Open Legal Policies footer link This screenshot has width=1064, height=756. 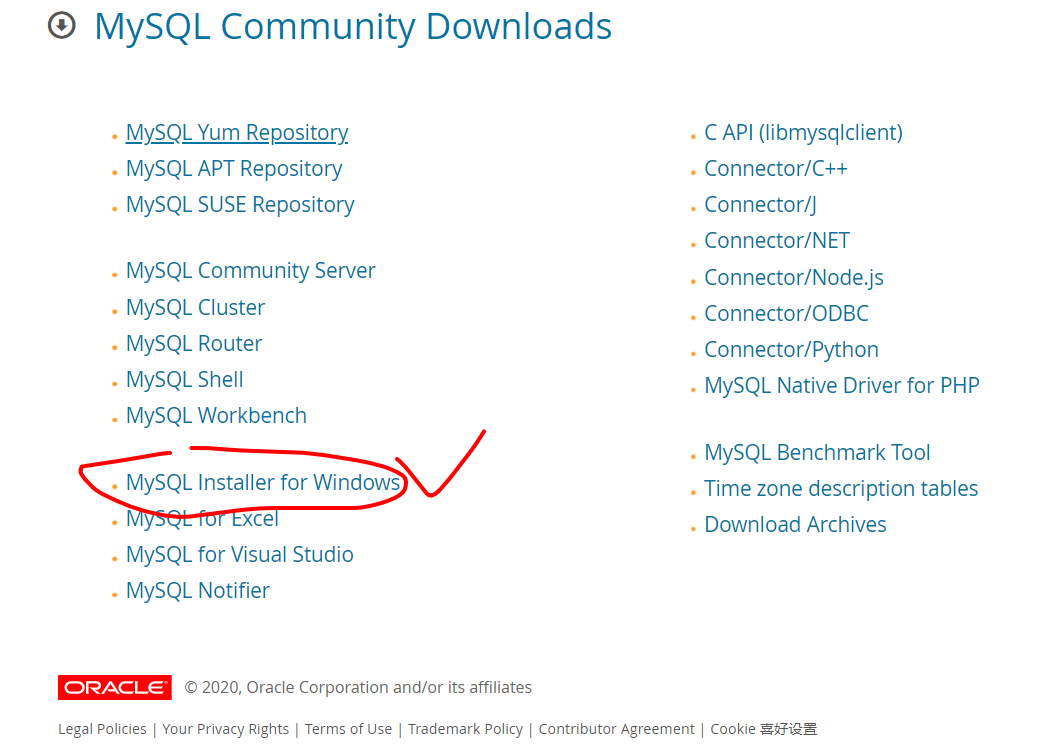pyautogui.click(x=102, y=729)
